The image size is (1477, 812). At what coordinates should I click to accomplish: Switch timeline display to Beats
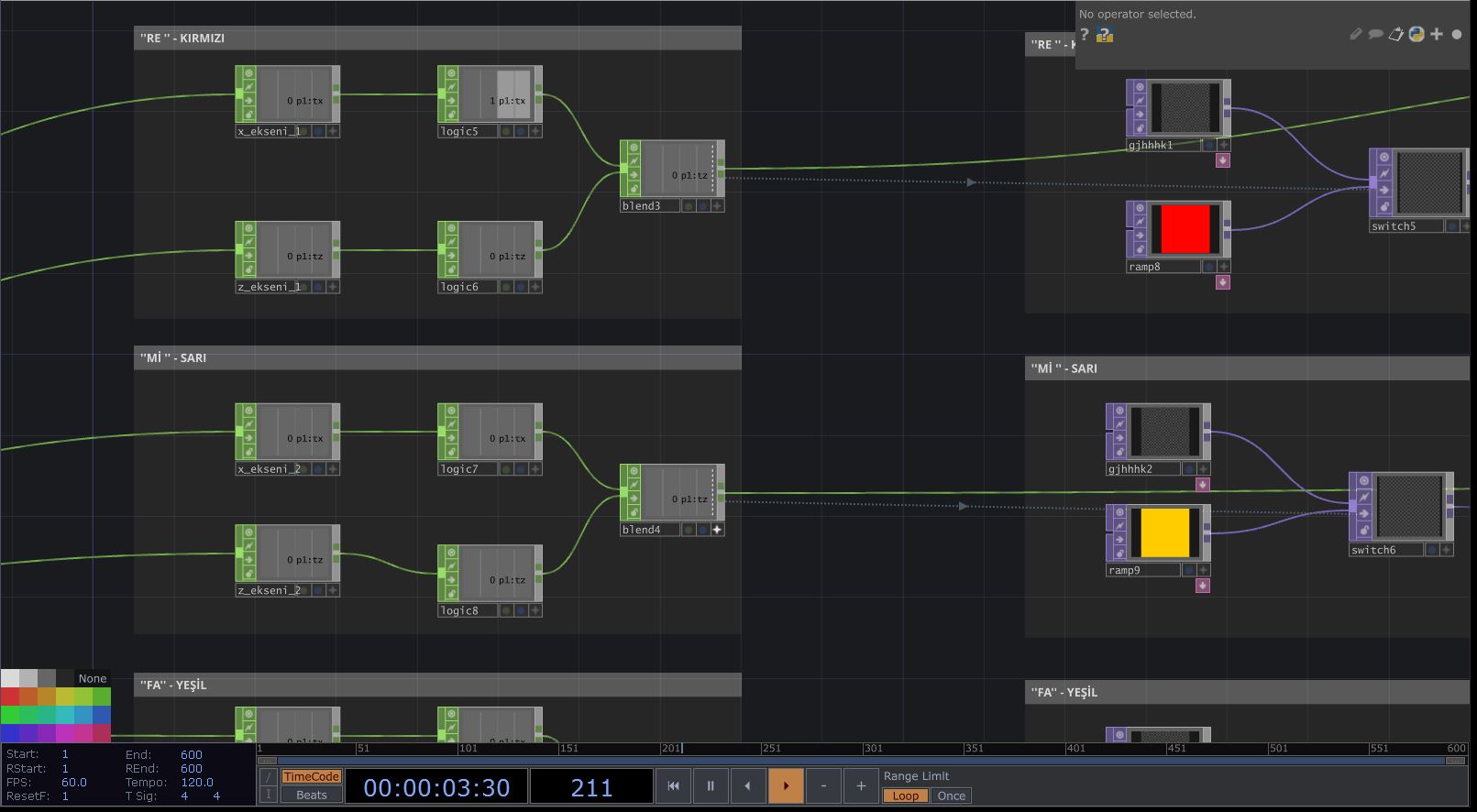(x=311, y=795)
